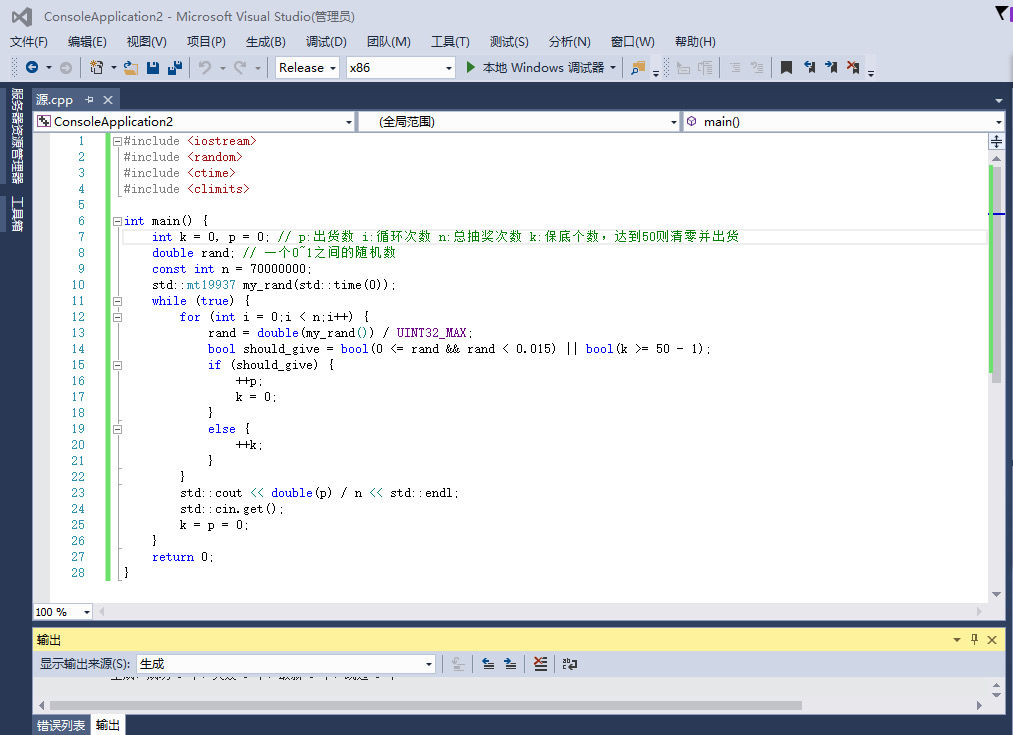
Task: Collapse the while loop at line 11
Action: point(118,301)
